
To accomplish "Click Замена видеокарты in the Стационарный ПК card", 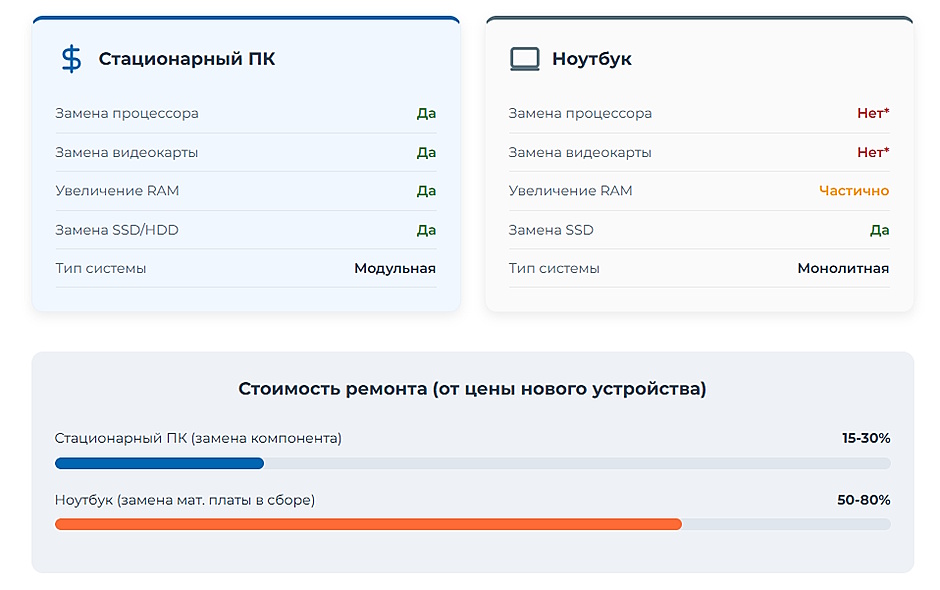I will (x=126, y=152).
